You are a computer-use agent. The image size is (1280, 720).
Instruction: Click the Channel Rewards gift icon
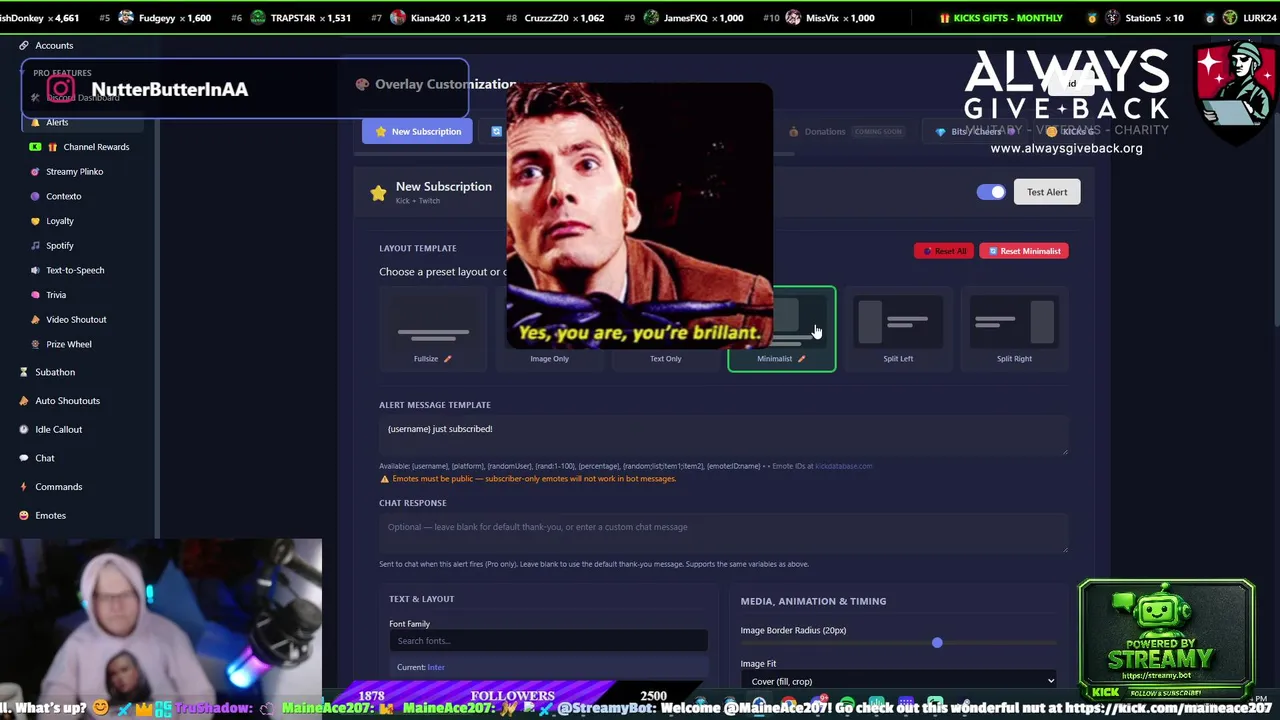[x=53, y=147]
